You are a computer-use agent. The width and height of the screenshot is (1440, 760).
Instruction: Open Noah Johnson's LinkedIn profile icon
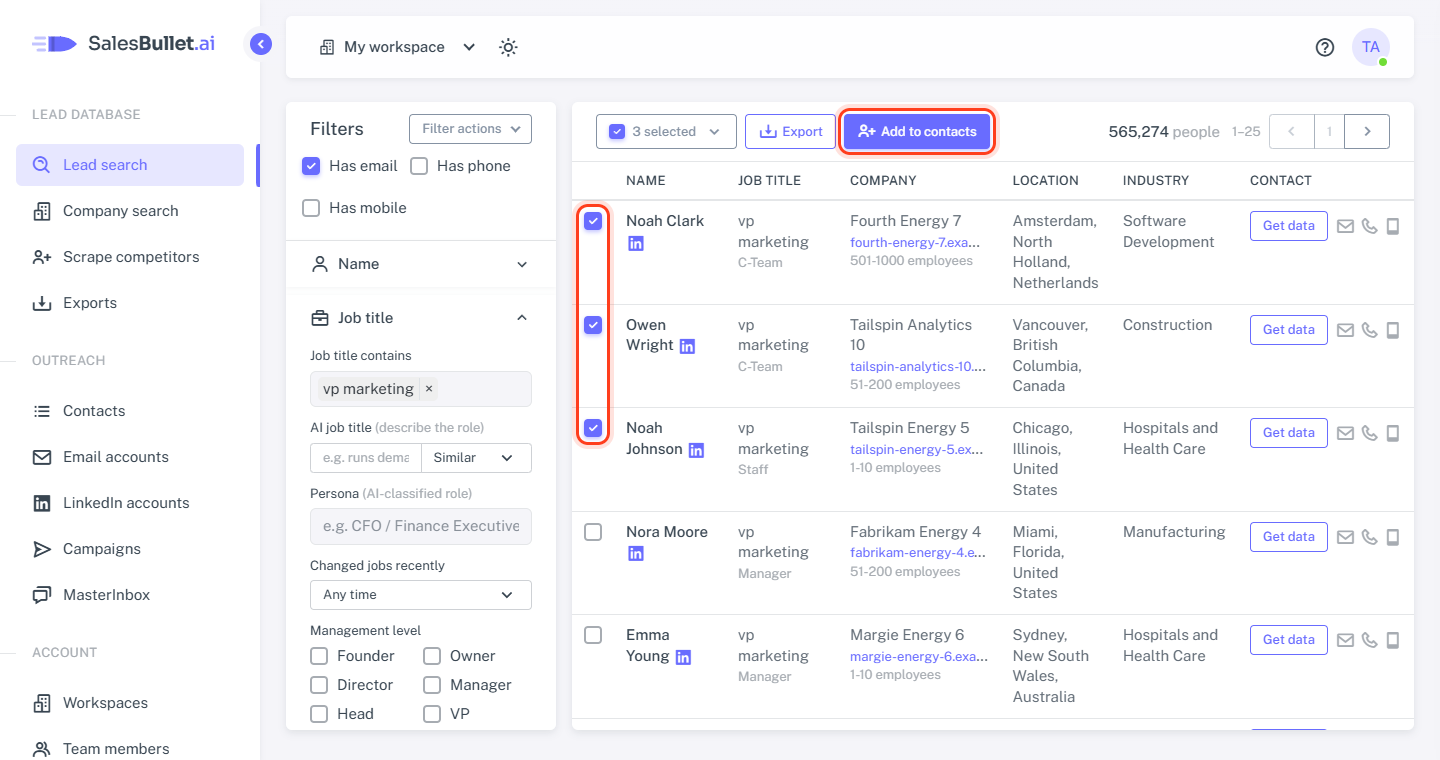(x=696, y=450)
